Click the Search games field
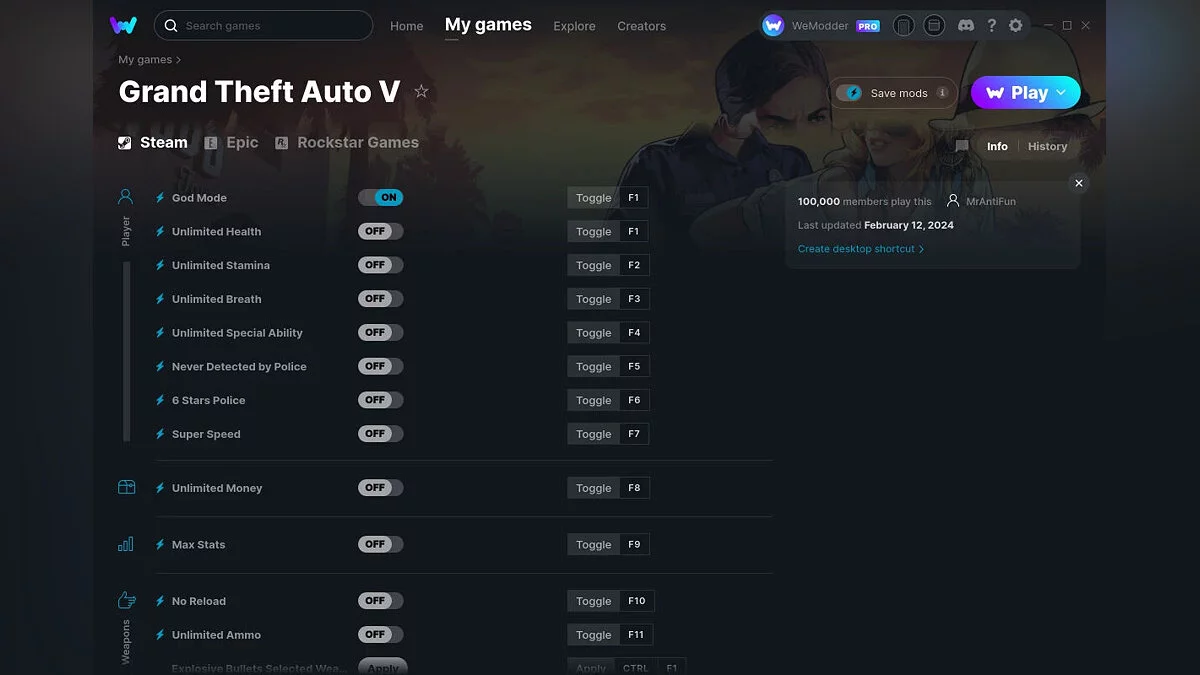Viewport: 1200px width, 675px height. tap(263, 26)
